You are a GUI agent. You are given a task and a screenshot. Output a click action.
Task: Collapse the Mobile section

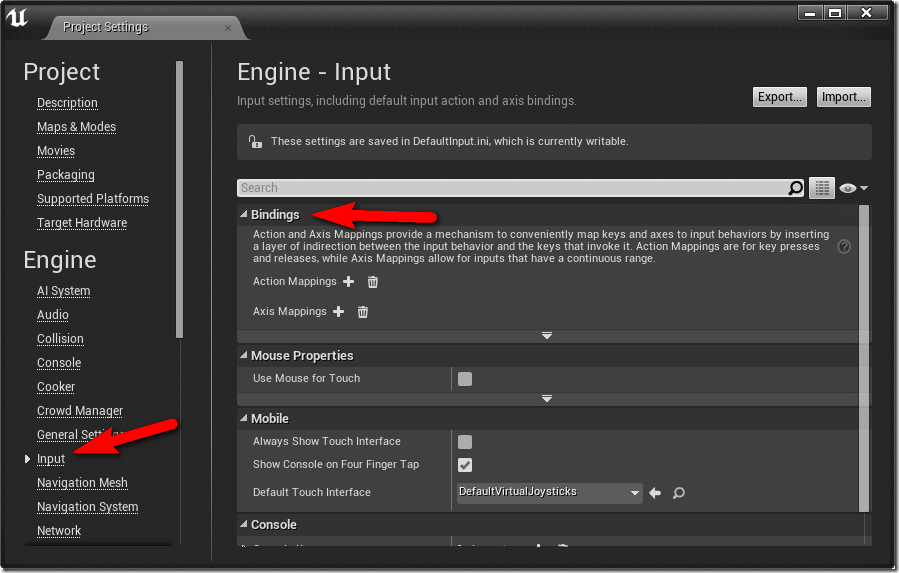tap(244, 418)
